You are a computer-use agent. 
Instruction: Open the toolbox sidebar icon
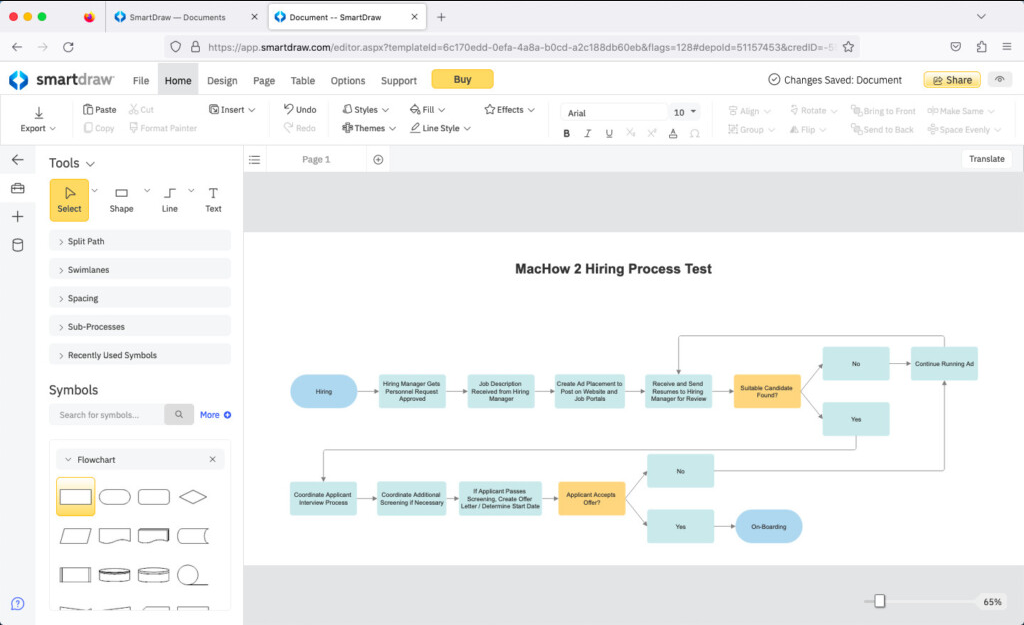coord(18,188)
